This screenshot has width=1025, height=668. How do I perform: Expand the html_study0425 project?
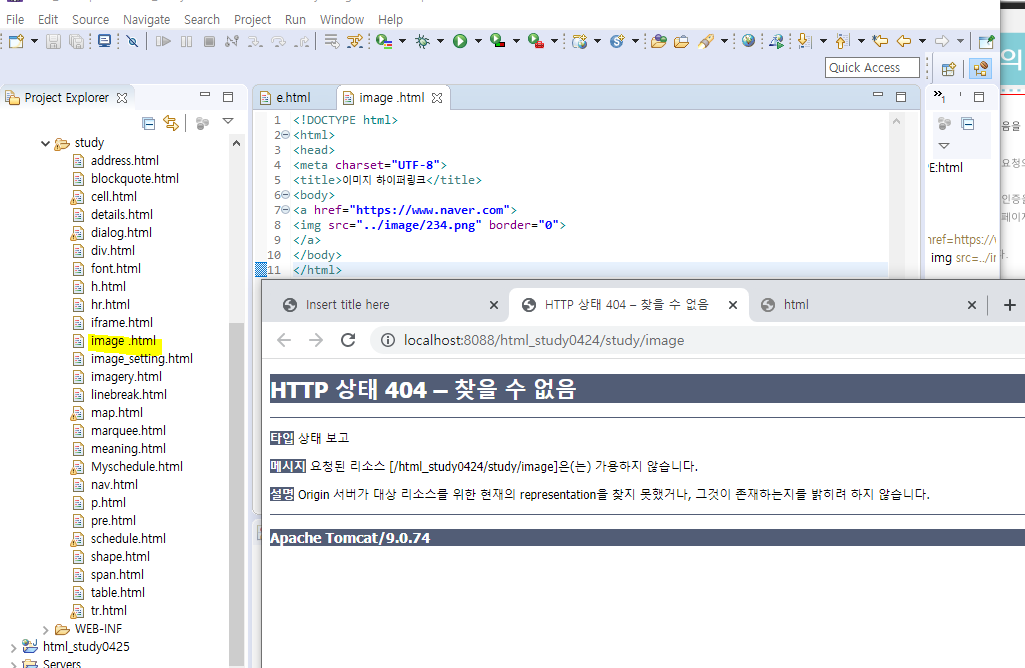[x=14, y=648]
